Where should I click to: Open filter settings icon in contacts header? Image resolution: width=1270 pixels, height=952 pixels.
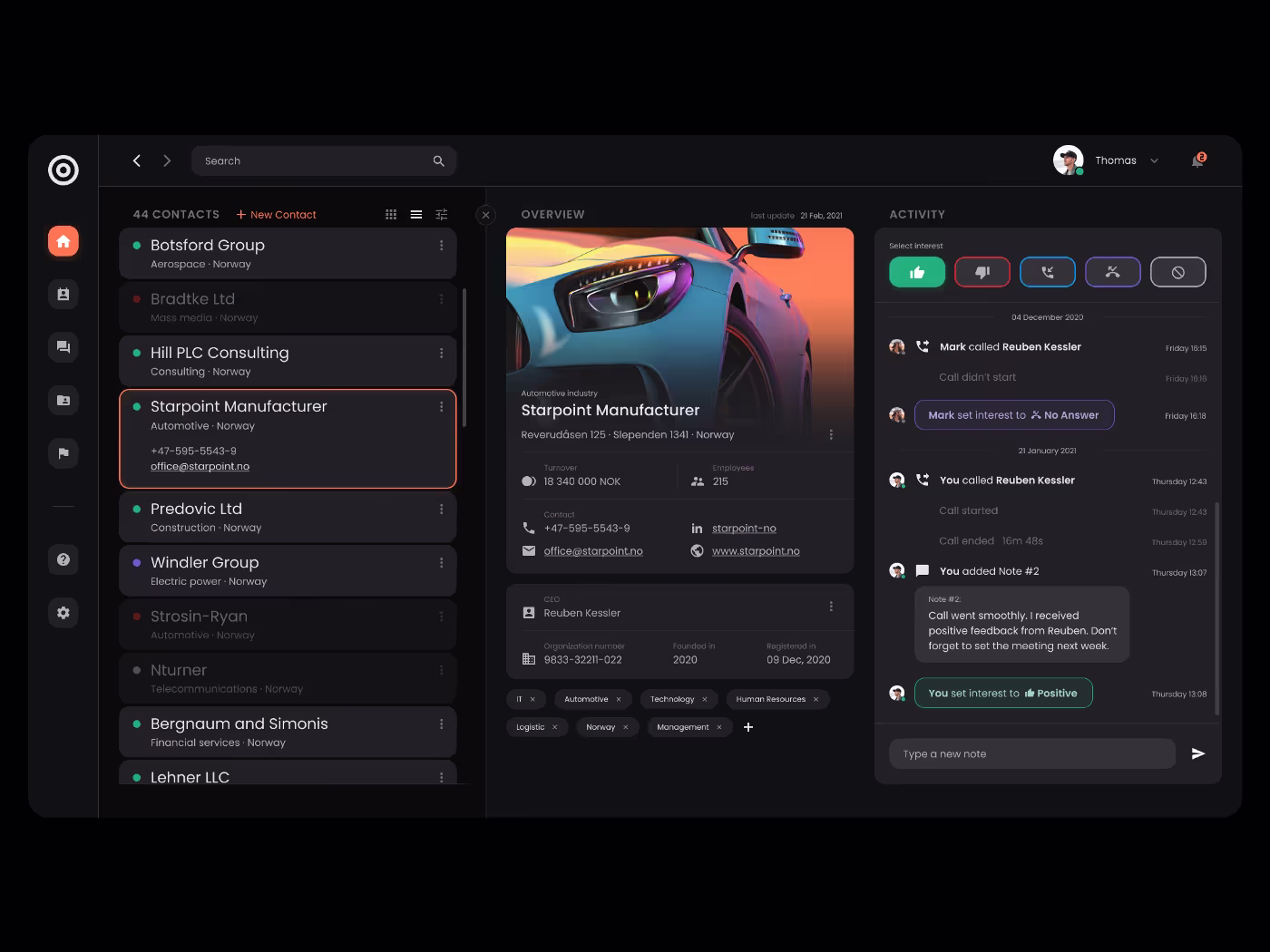(x=442, y=215)
